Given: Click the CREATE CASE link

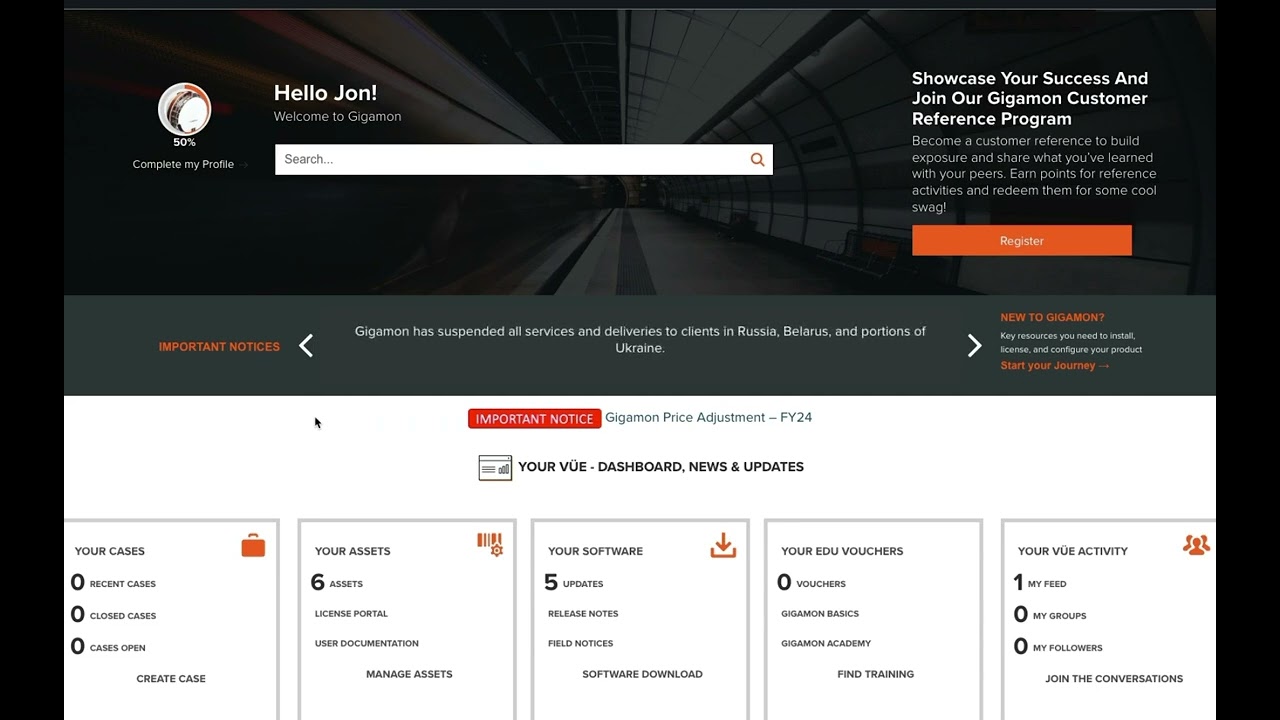Looking at the screenshot, I should pos(171,679).
